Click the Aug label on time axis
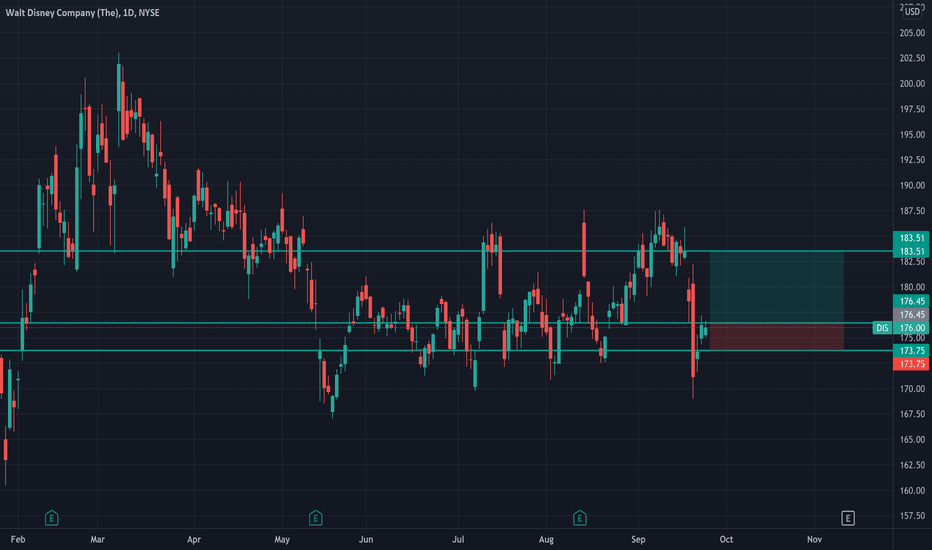The height and width of the screenshot is (550, 932). tap(546, 539)
